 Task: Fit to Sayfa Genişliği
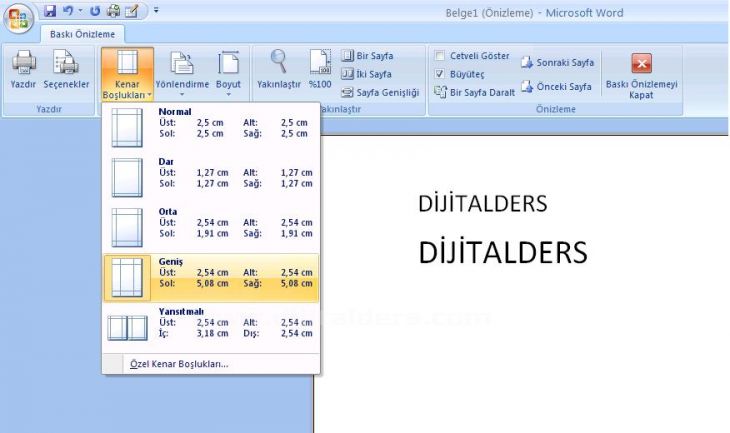380,93
